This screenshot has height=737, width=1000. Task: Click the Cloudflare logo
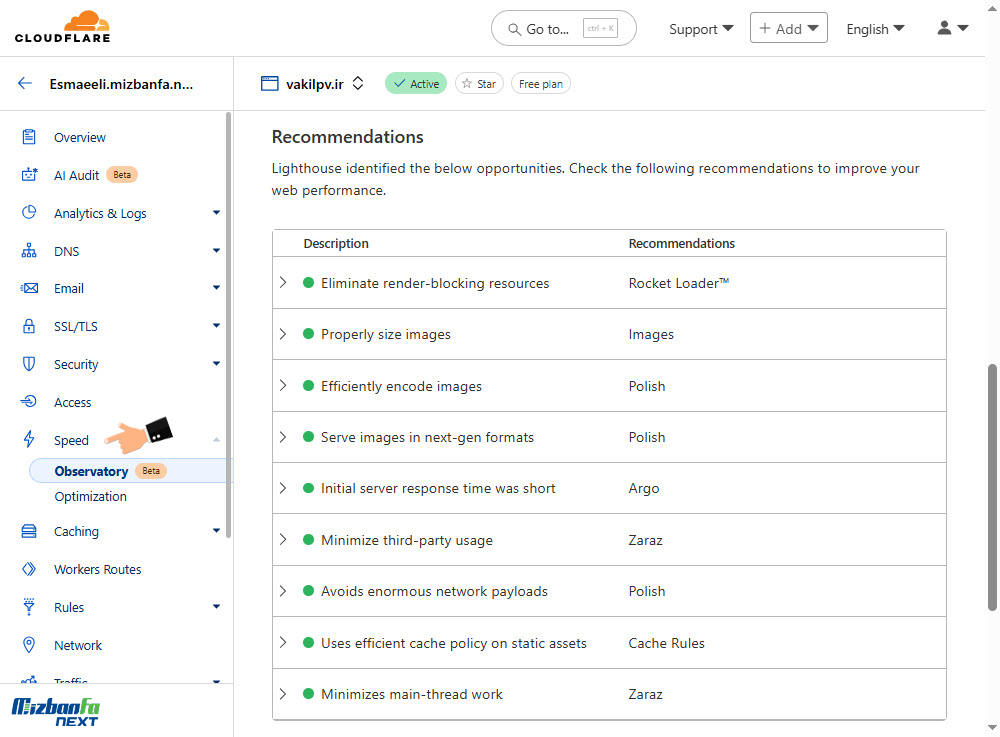click(62, 27)
